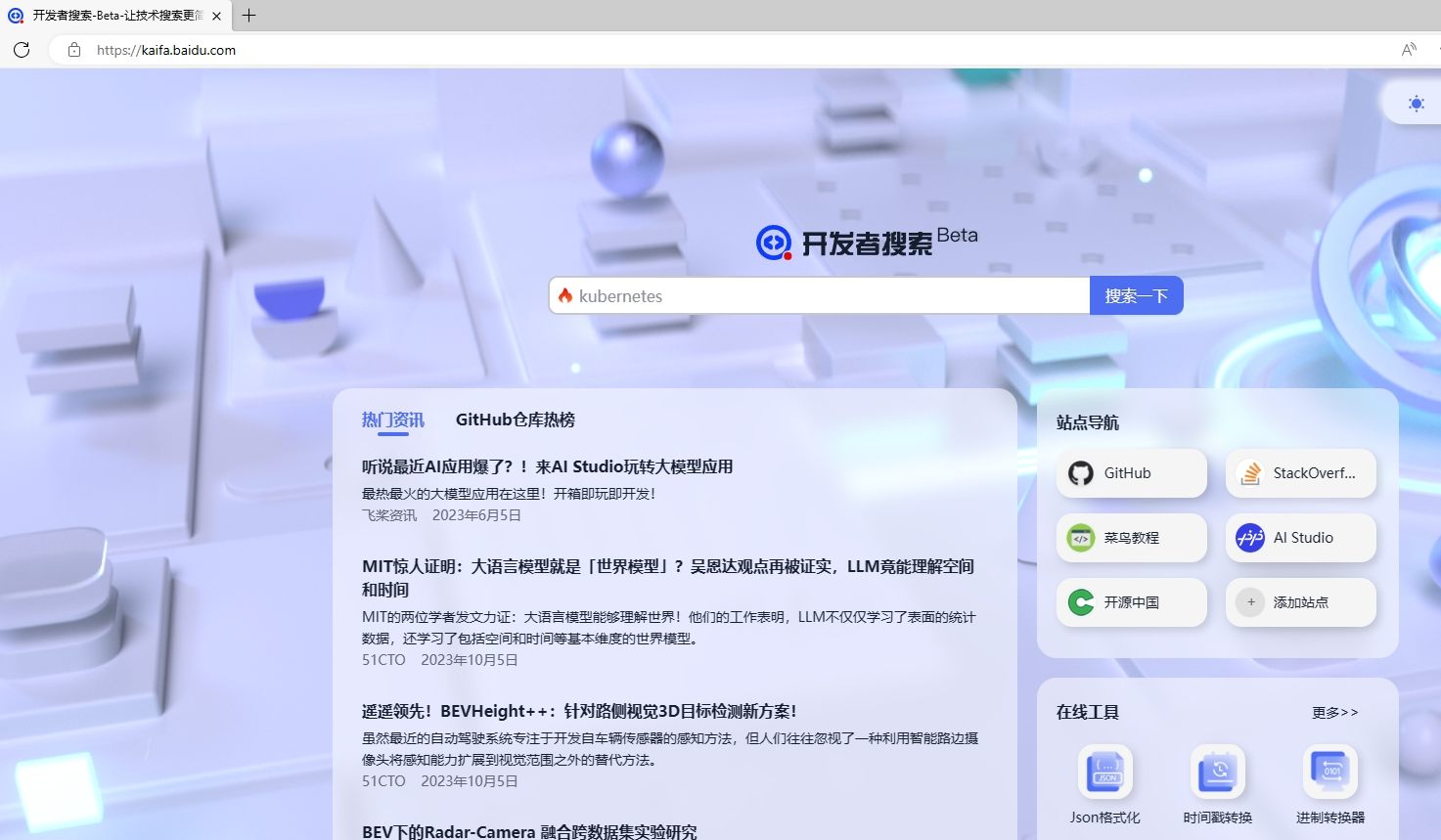Open the MIT惊人证明 article headline
Viewport: 1441px width, 840px height.
668,578
